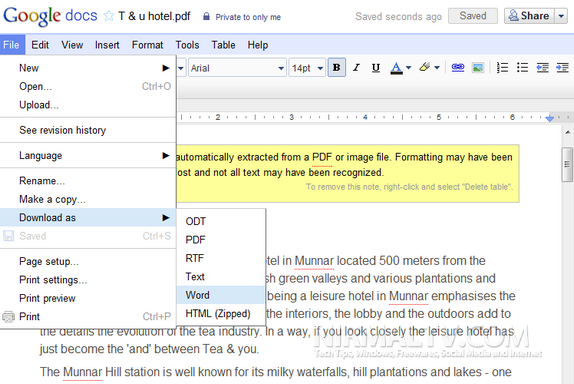
Task: Open the Private to only me link
Action: (x=248, y=17)
